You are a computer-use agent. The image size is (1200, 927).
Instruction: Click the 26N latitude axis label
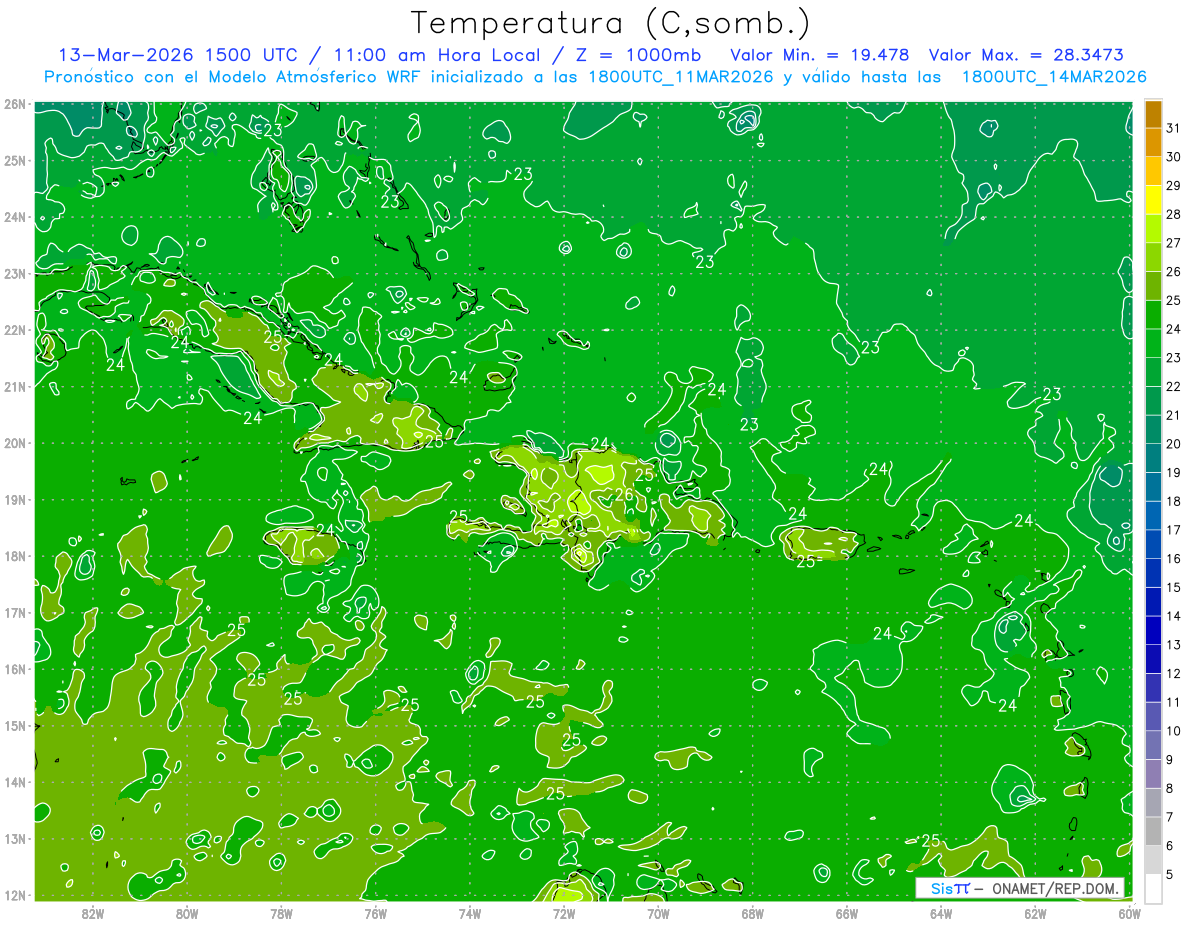tap(14, 104)
